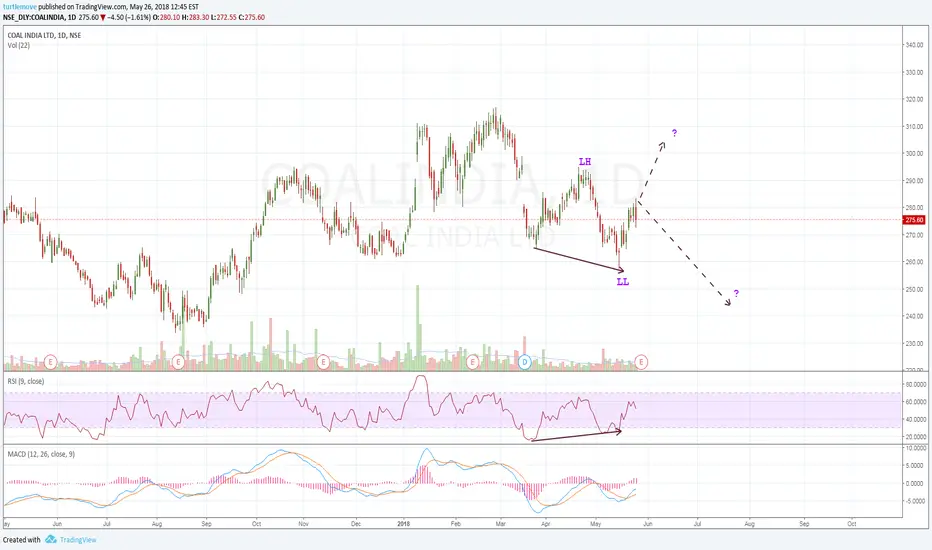Image resolution: width=932 pixels, height=550 pixels.
Task: Click the red down-triangle price change indicator
Action: [103, 17]
